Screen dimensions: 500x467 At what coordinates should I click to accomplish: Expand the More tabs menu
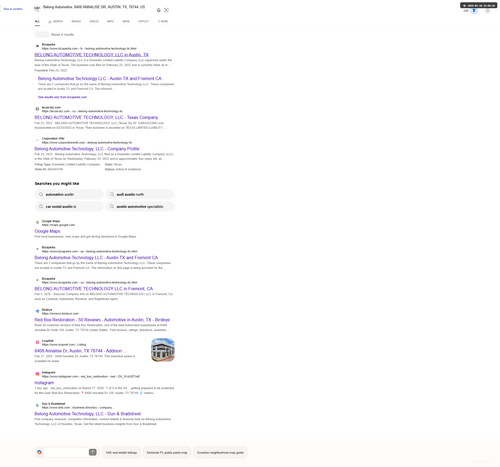coord(163,21)
